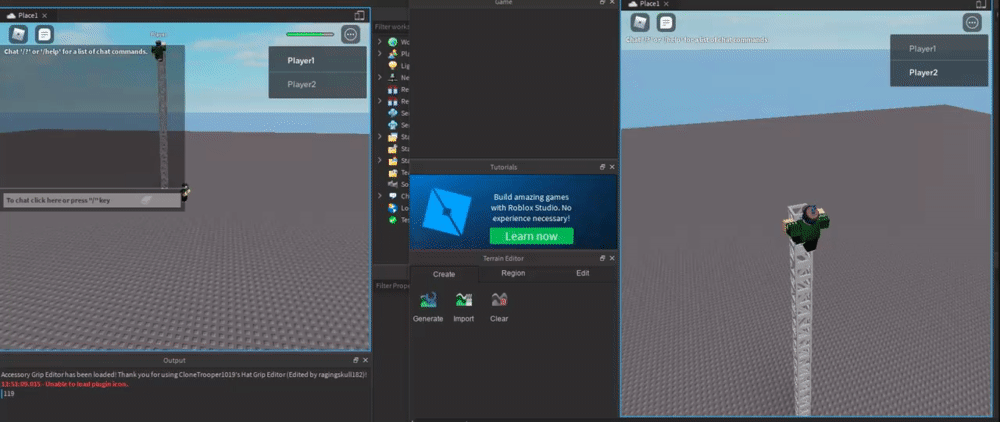This screenshot has height=422, width=1000.
Task: Select Player1 in right viewport player list
Action: 939,48
